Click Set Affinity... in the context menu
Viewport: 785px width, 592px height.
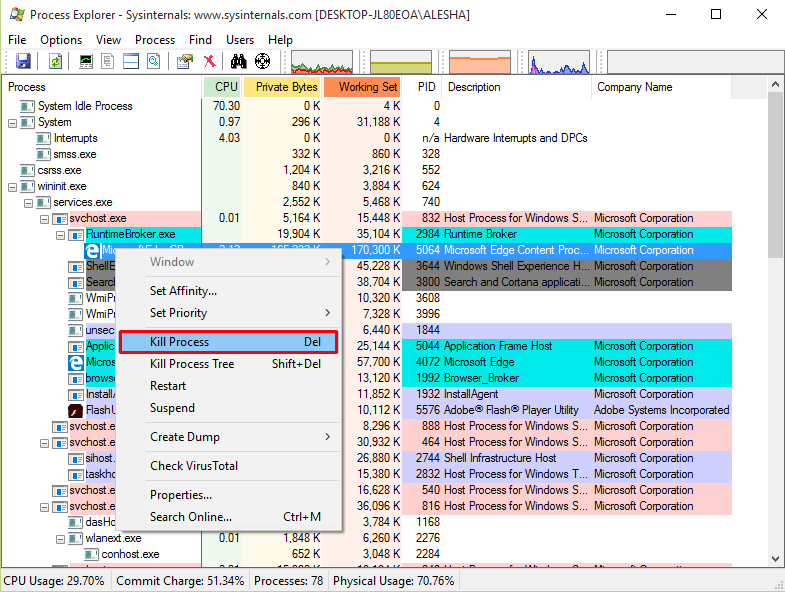[x=231, y=291]
